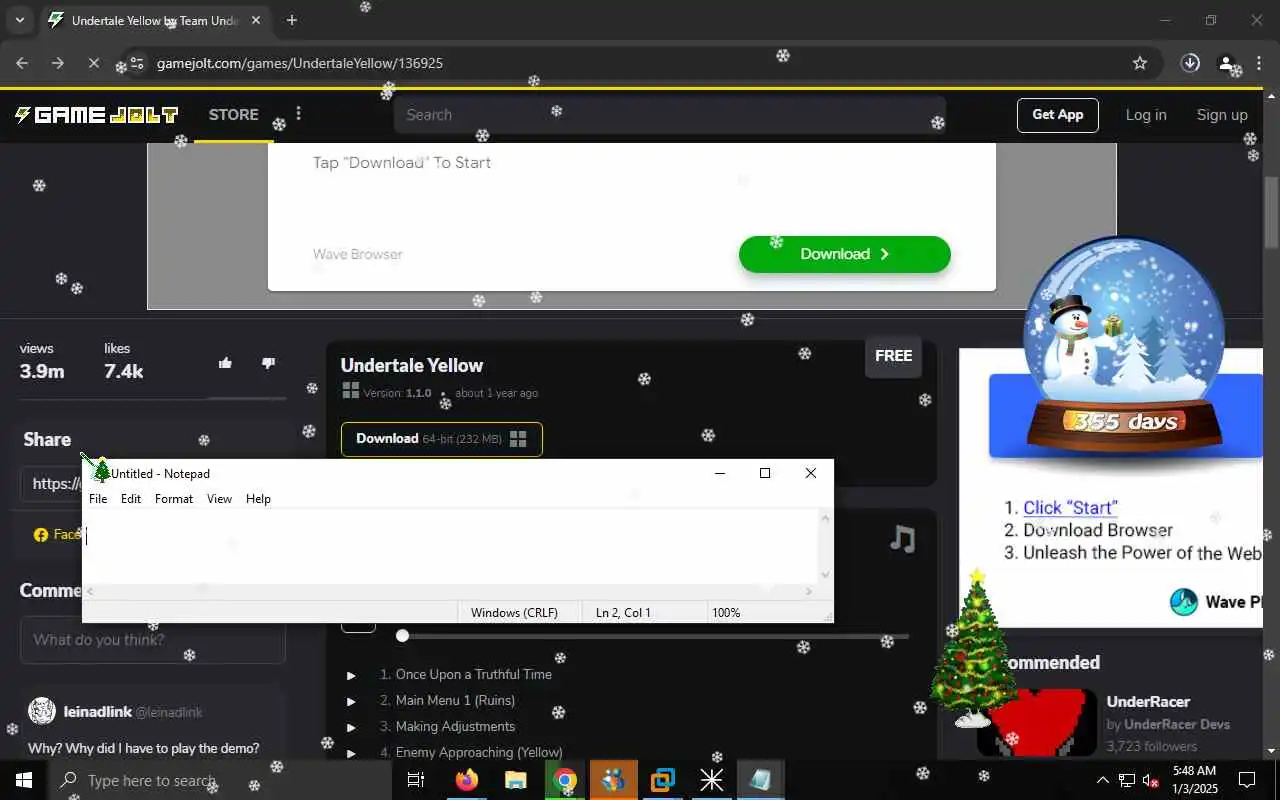
Task: Open leinadlink user profile
Action: click(x=97, y=712)
